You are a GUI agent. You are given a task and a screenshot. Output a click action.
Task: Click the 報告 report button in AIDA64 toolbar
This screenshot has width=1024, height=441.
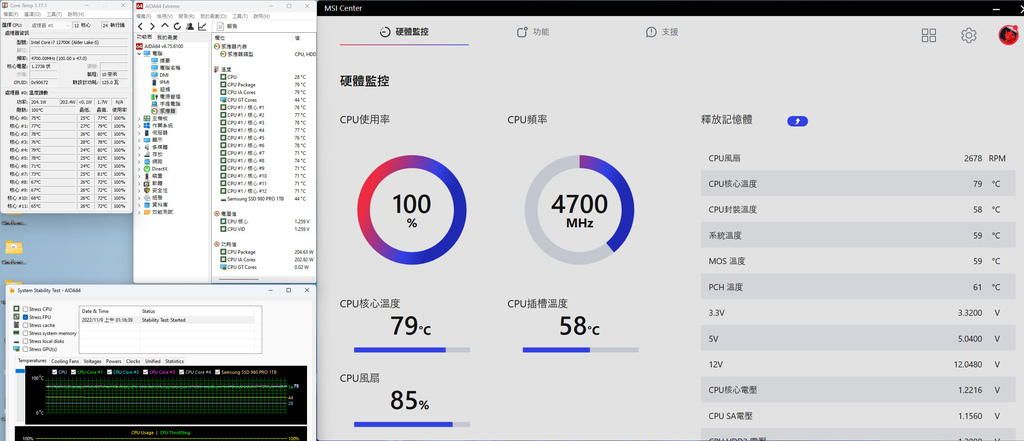coord(227,26)
